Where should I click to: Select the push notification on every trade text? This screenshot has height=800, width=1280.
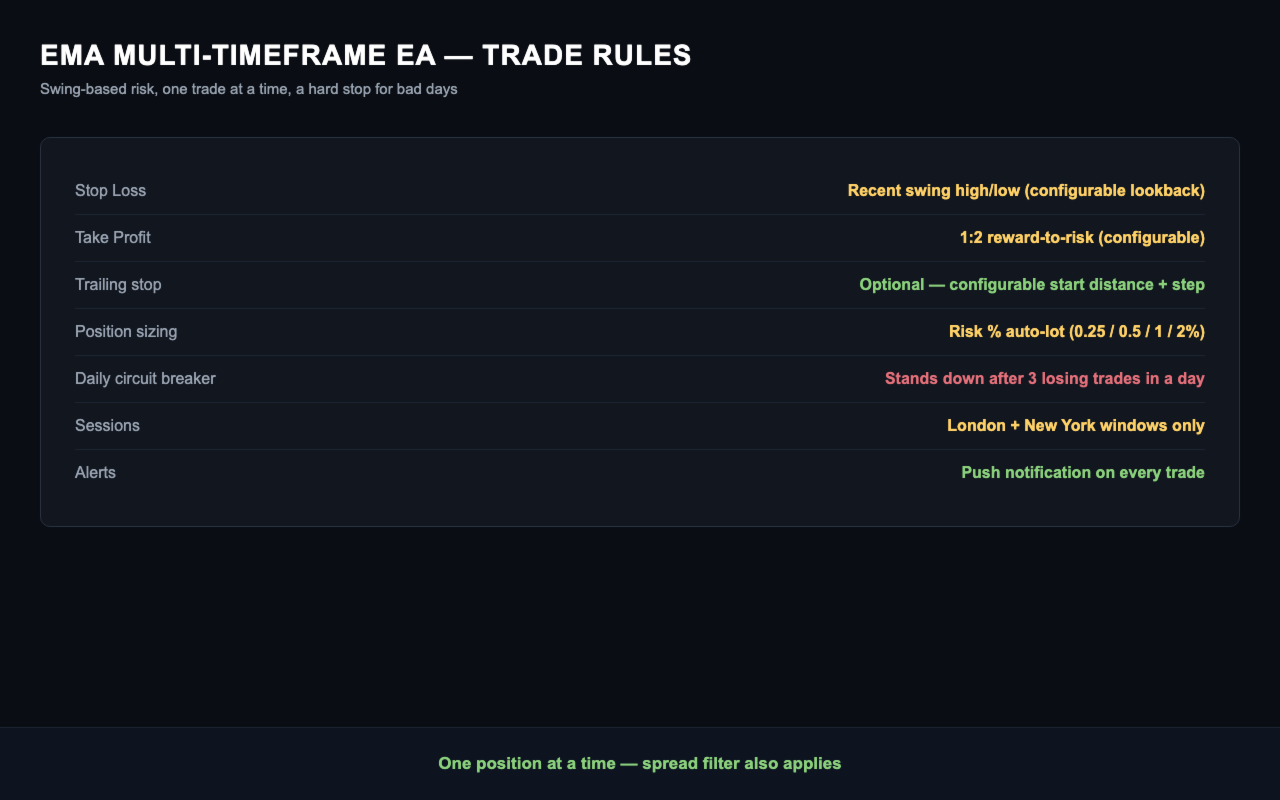click(1083, 473)
